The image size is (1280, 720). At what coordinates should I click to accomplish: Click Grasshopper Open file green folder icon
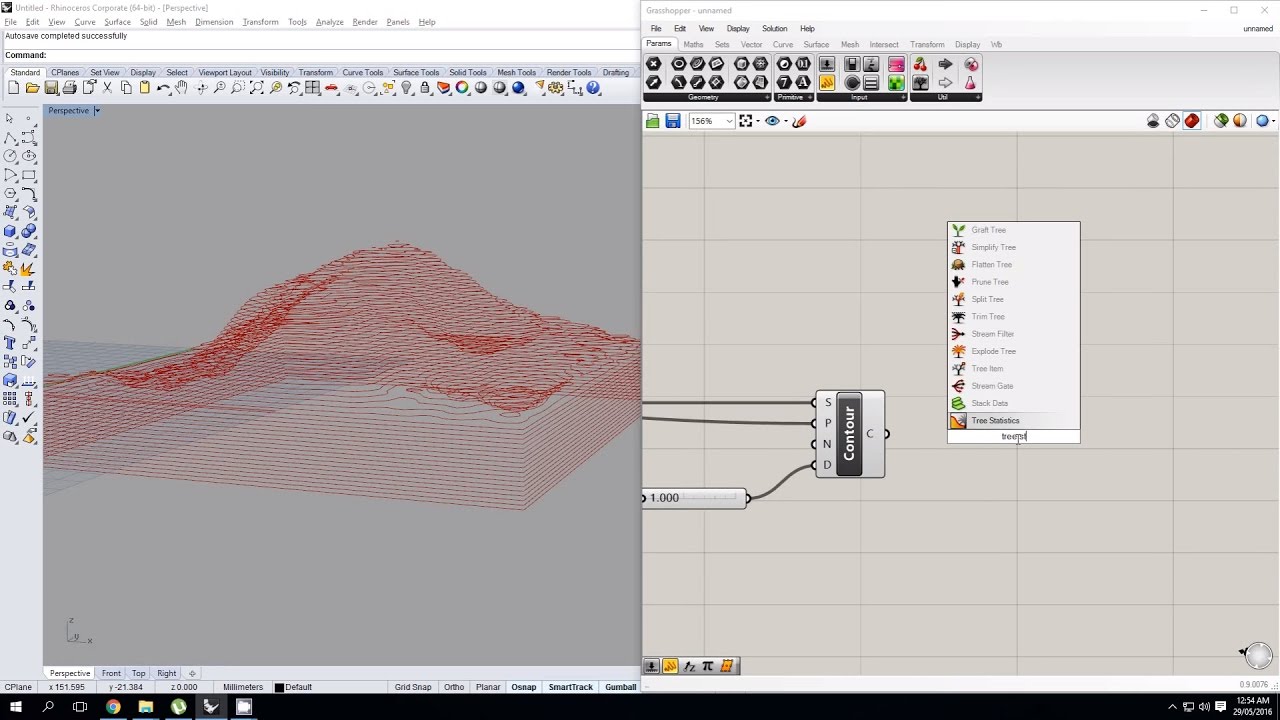point(652,121)
